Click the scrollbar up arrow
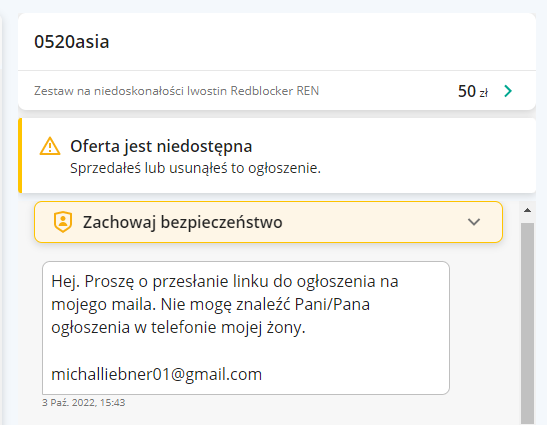This screenshot has width=547, height=425. click(x=527, y=210)
